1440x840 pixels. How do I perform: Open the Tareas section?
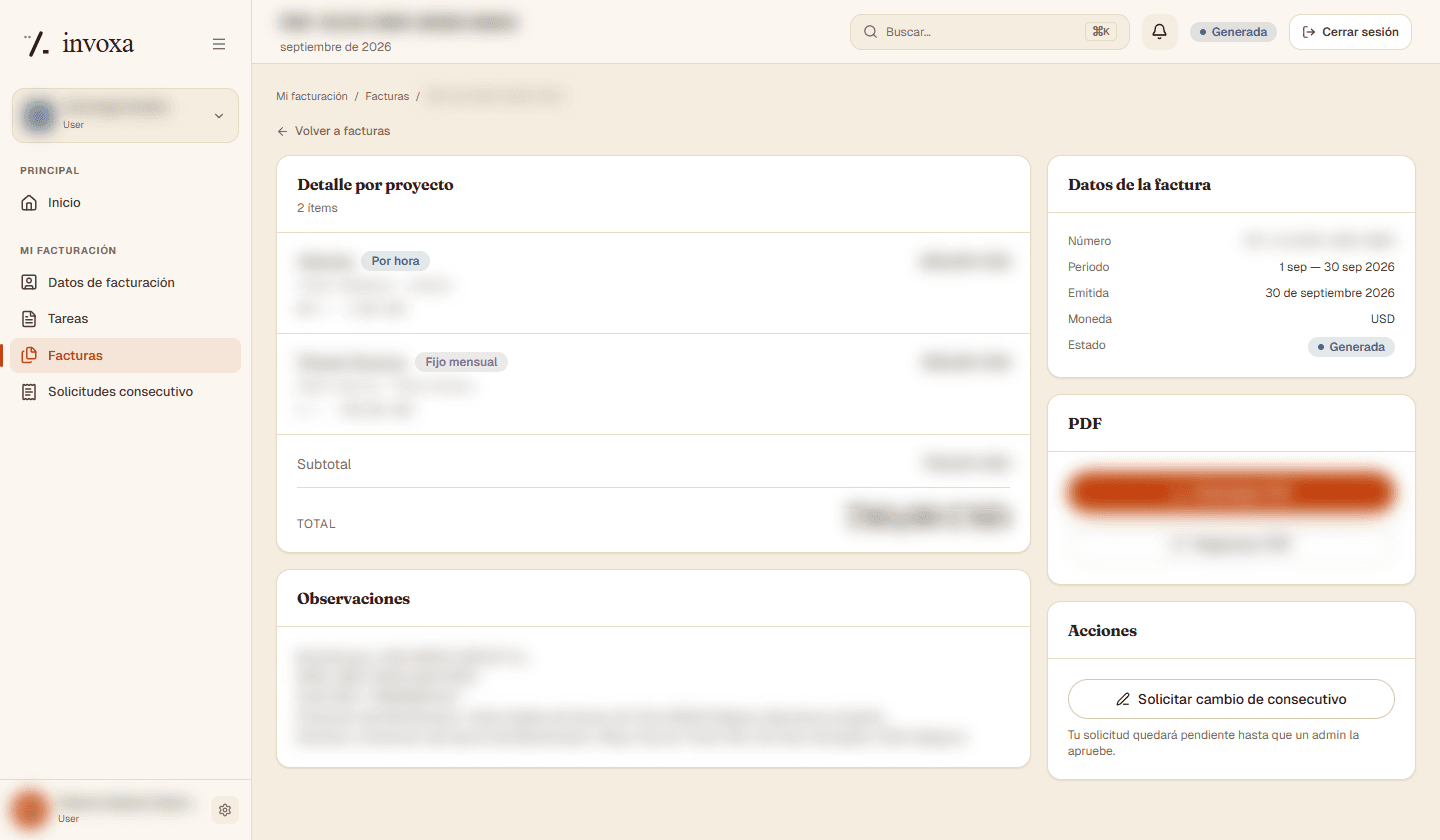tap(126, 319)
